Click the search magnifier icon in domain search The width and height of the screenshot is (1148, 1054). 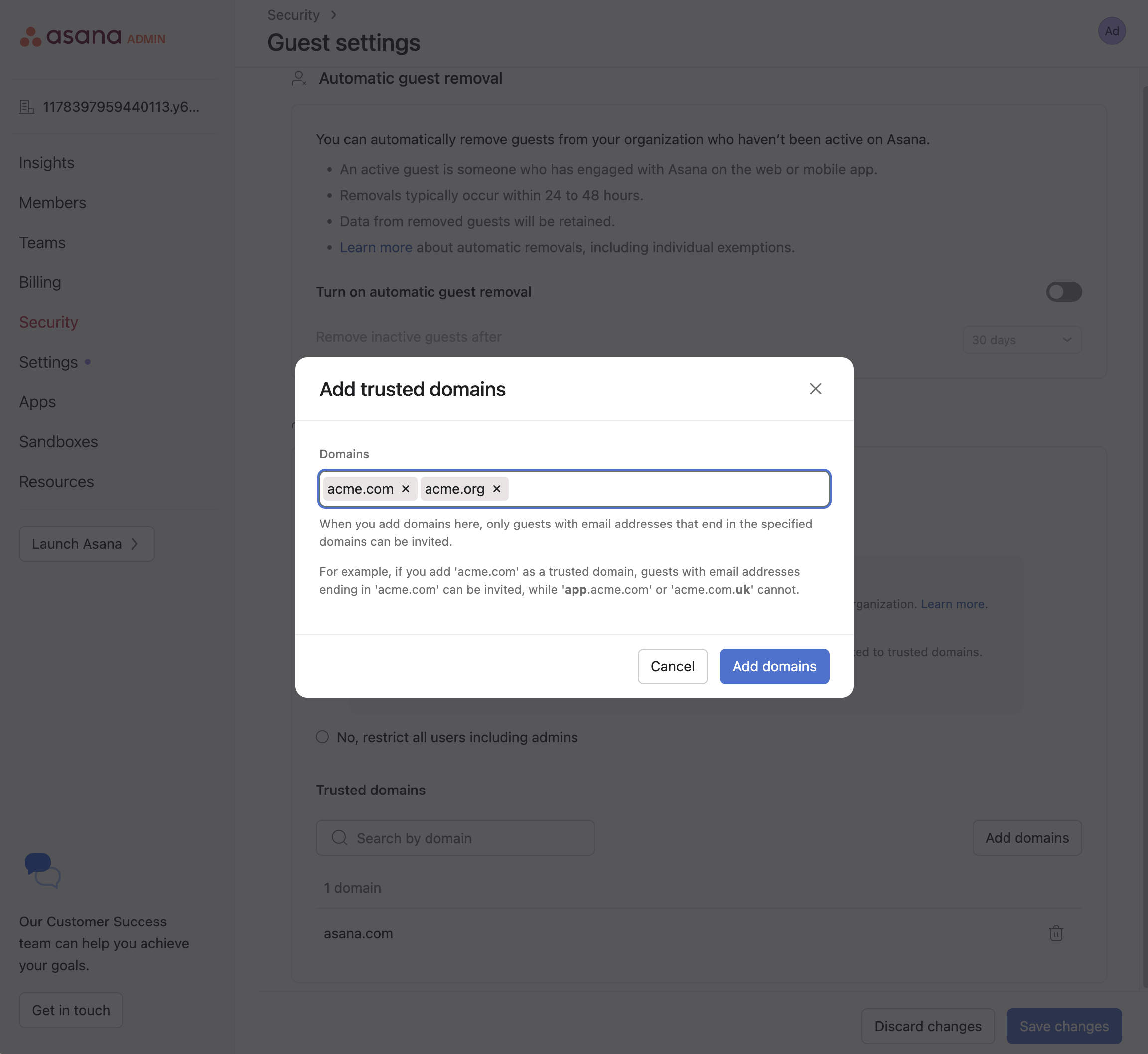[x=339, y=838]
